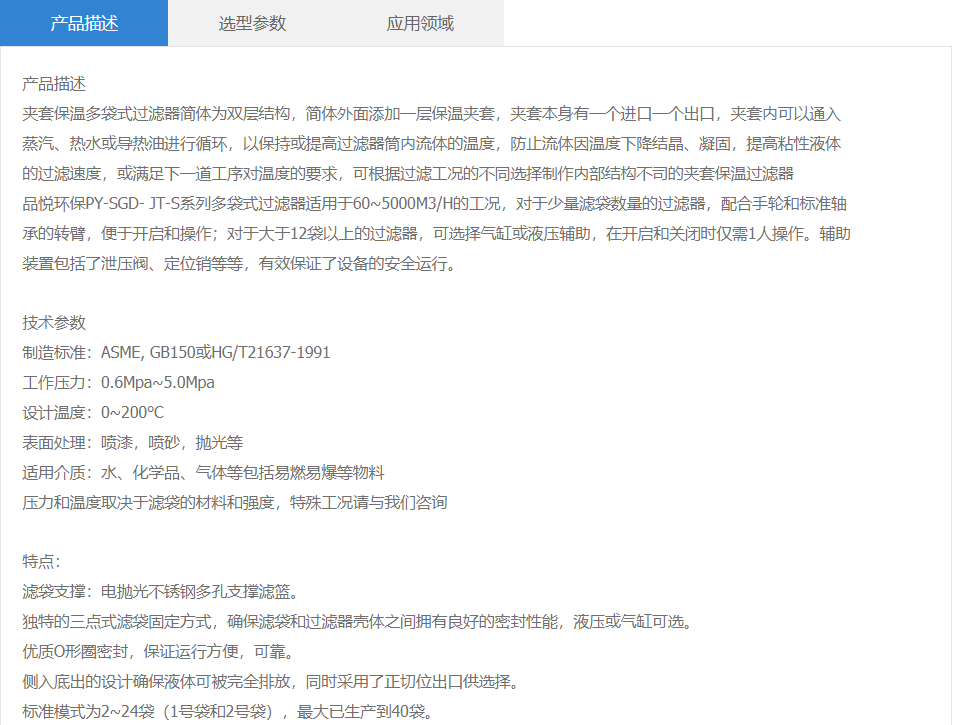Click the line starting 独特的三点式滤袋固定方式
Viewport: 954px width, 725px height.
click(357, 621)
